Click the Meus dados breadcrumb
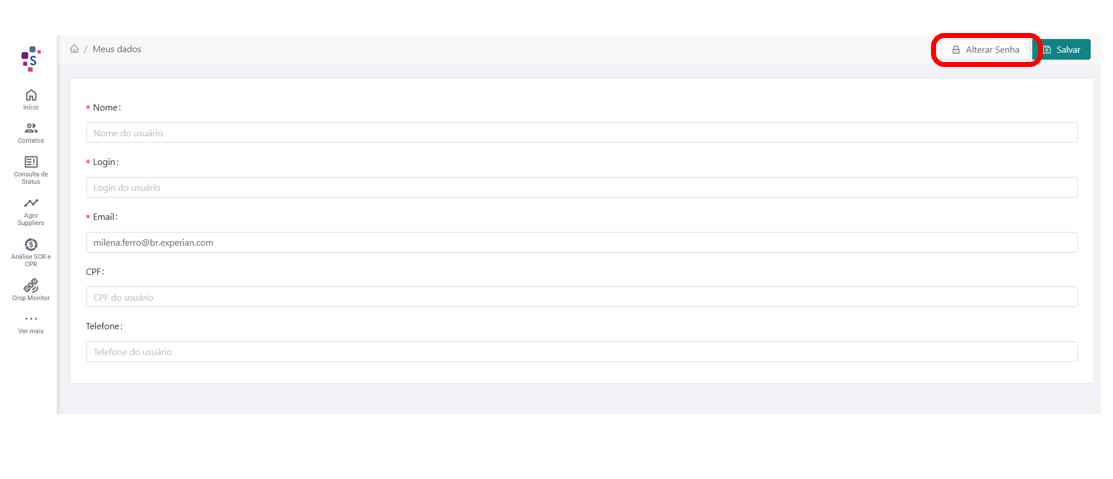Screen dimensions: 1113x479 pos(117,49)
